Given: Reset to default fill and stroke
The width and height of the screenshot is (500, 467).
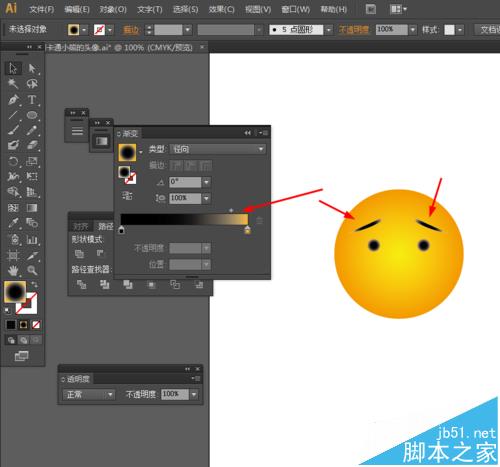Looking at the screenshot, I should (x=7, y=311).
